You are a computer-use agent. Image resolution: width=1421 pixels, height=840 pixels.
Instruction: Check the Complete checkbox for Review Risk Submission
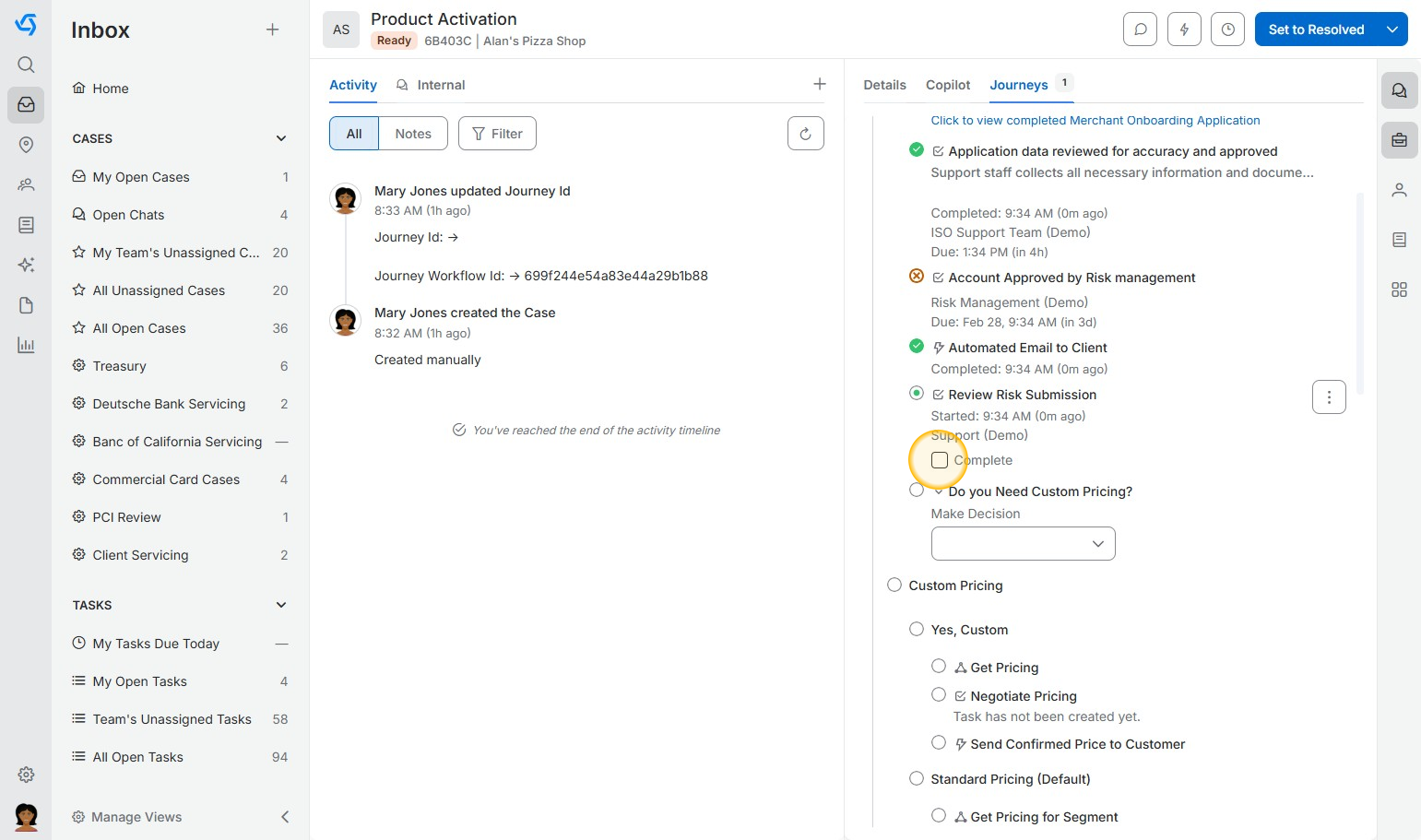click(x=940, y=460)
